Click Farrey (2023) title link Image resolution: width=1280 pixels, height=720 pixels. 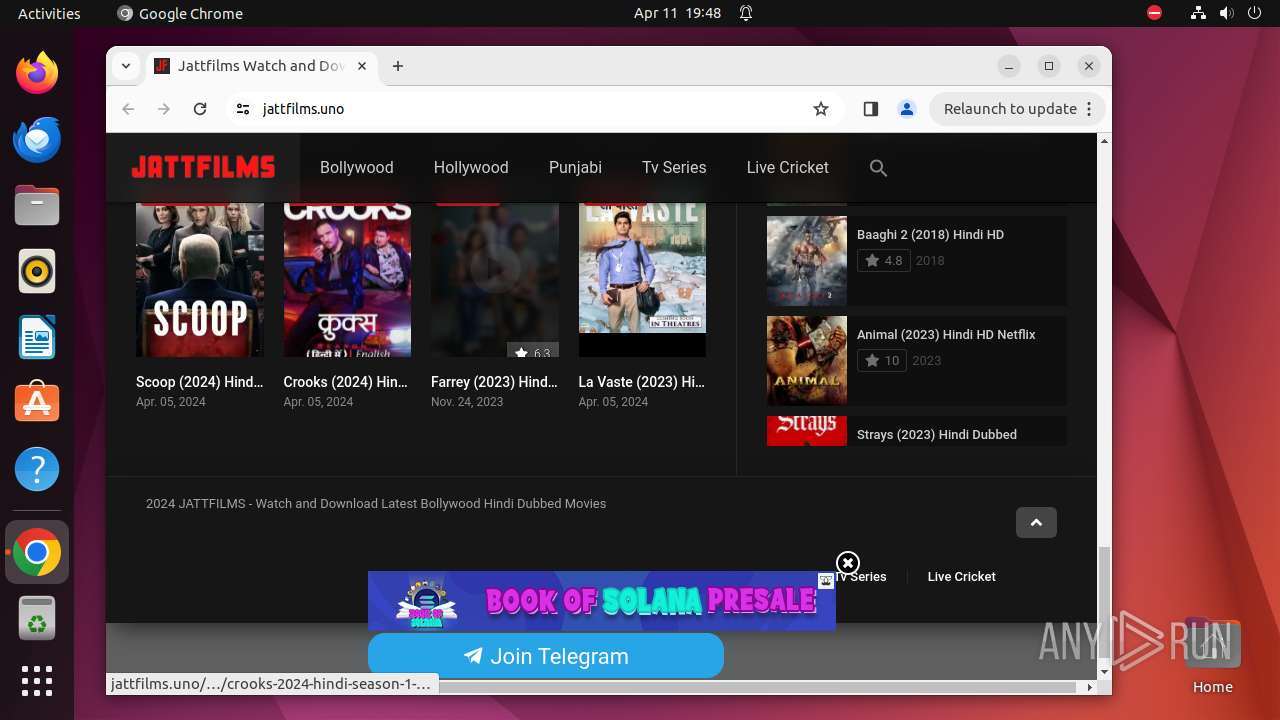[x=494, y=382]
